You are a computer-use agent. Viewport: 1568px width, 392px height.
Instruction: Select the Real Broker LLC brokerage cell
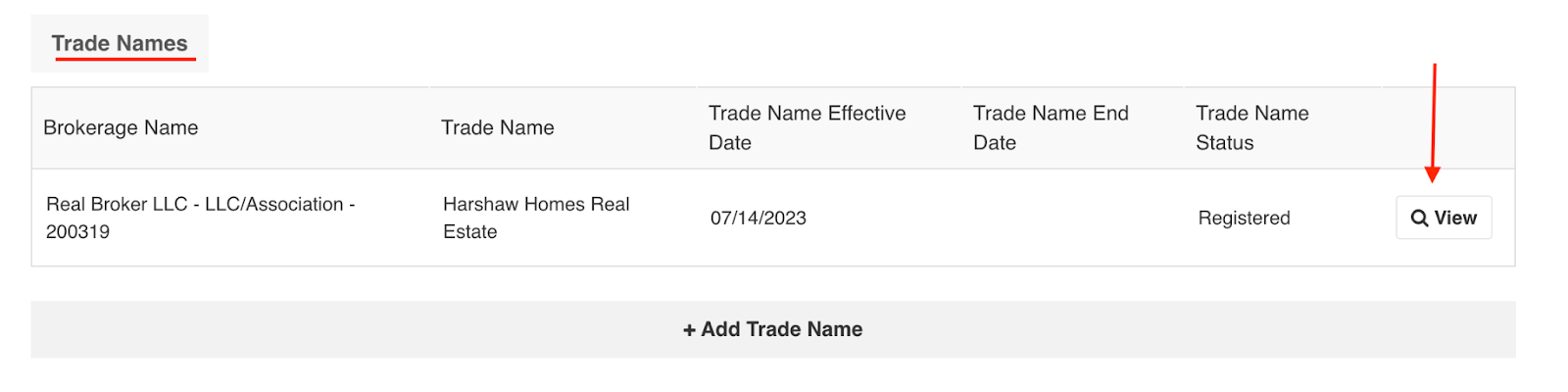(230, 218)
